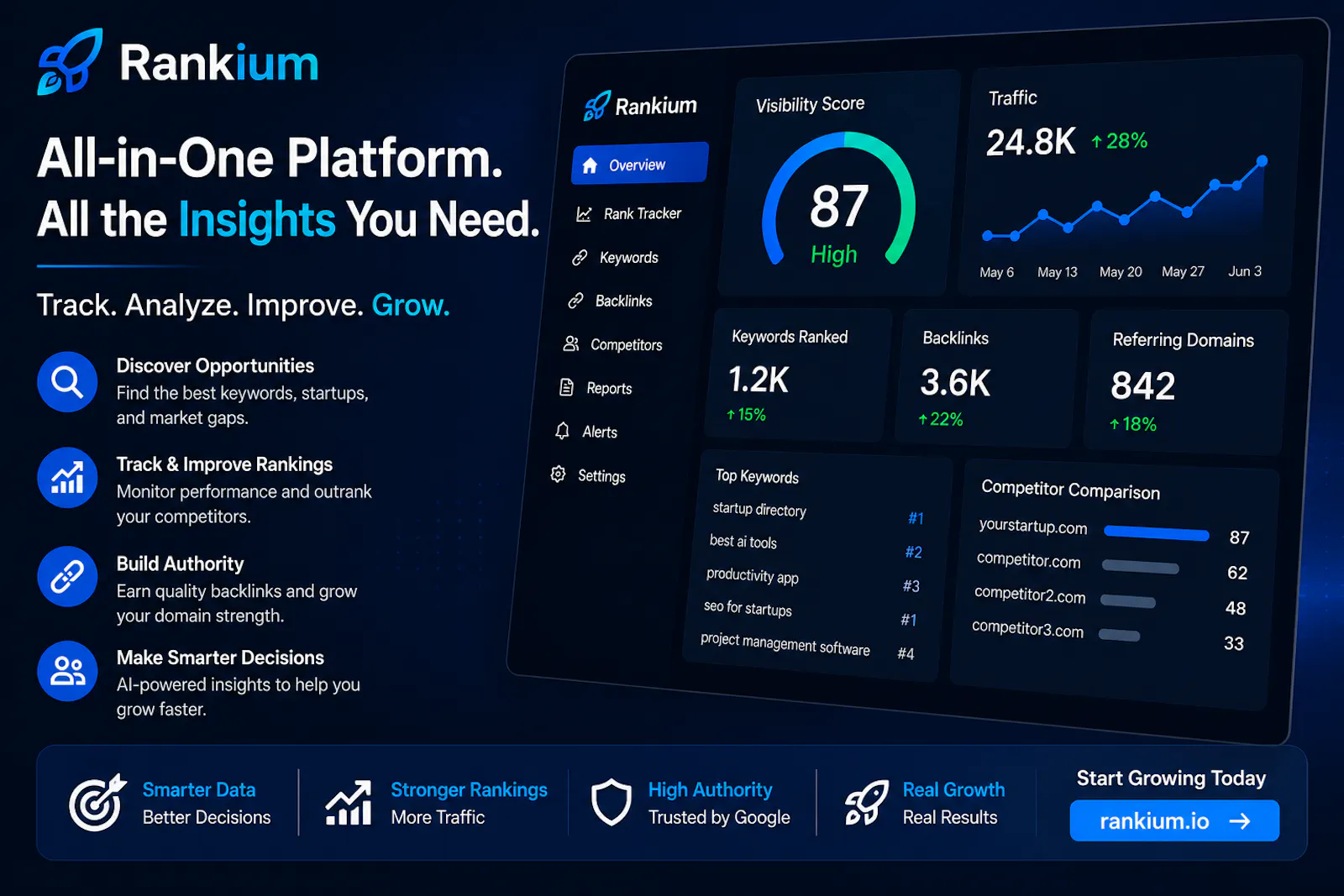1344x896 pixels.
Task: Click the rocket icon beside Real Growth
Action: (x=866, y=803)
